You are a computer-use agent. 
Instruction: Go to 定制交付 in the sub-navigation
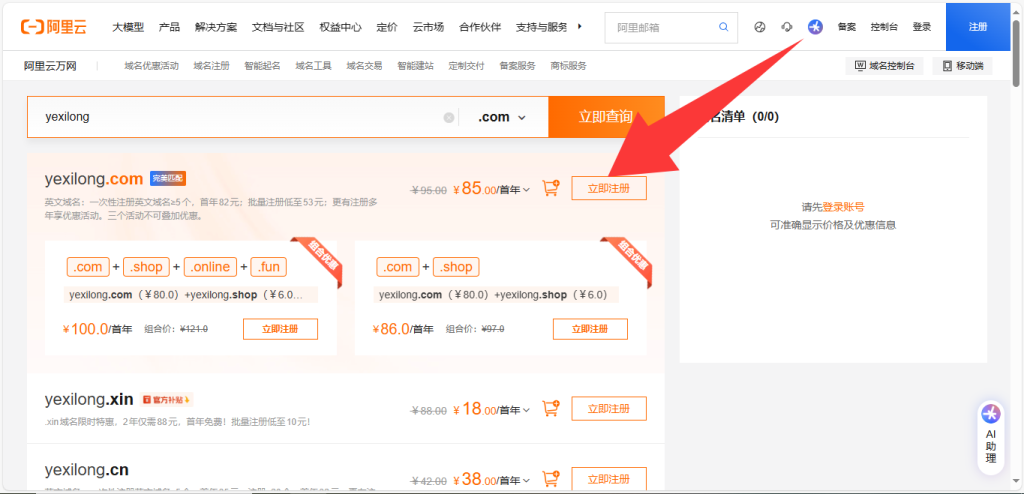(x=466, y=66)
